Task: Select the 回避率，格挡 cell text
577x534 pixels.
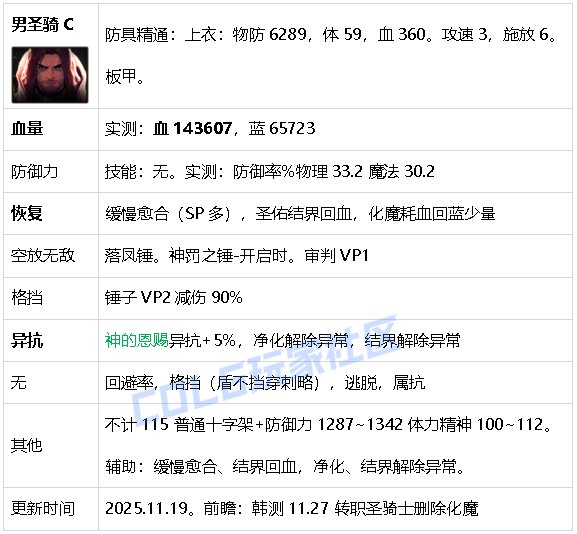Action: click(265, 382)
